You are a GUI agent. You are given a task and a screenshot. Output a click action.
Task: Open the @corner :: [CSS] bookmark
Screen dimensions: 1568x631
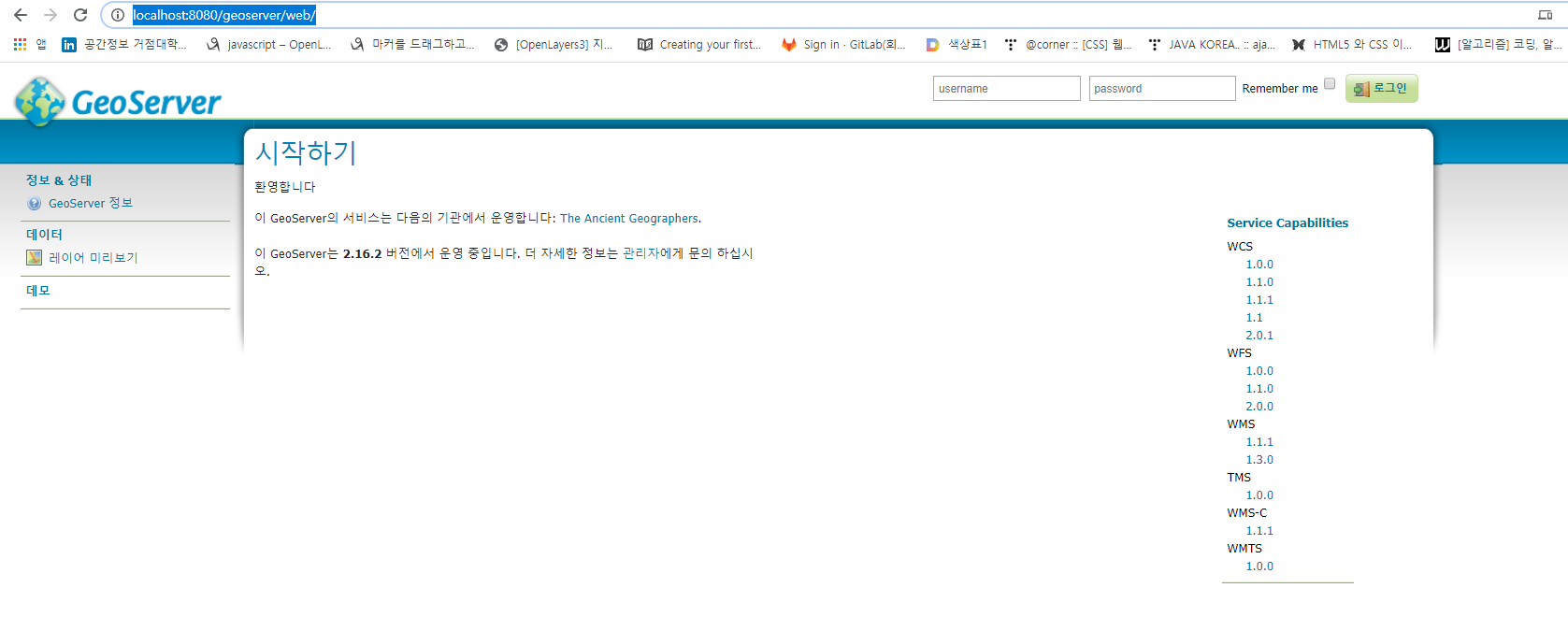click(1068, 44)
